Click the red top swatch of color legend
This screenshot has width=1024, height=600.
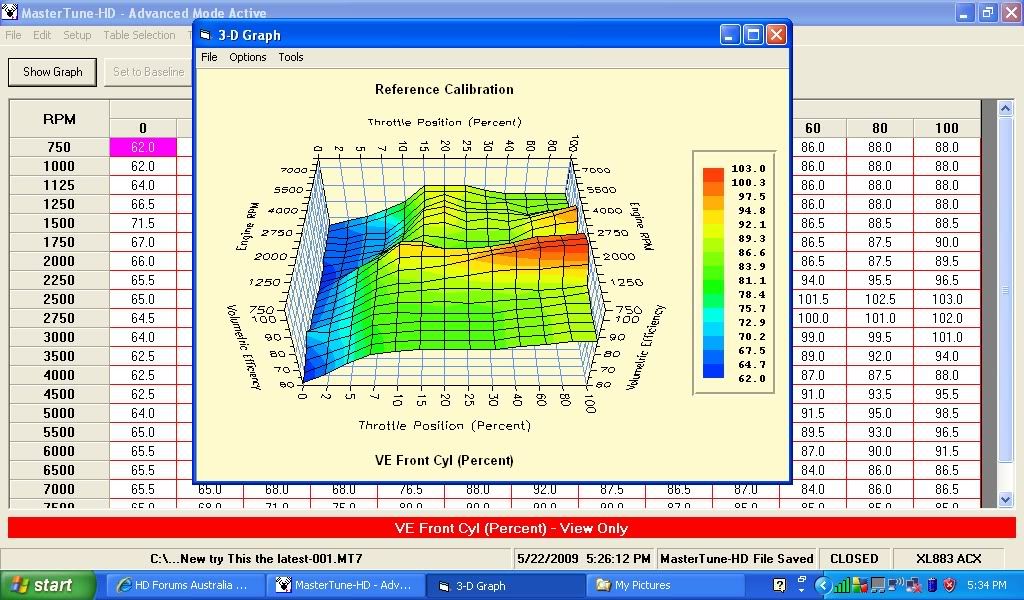coord(713,174)
